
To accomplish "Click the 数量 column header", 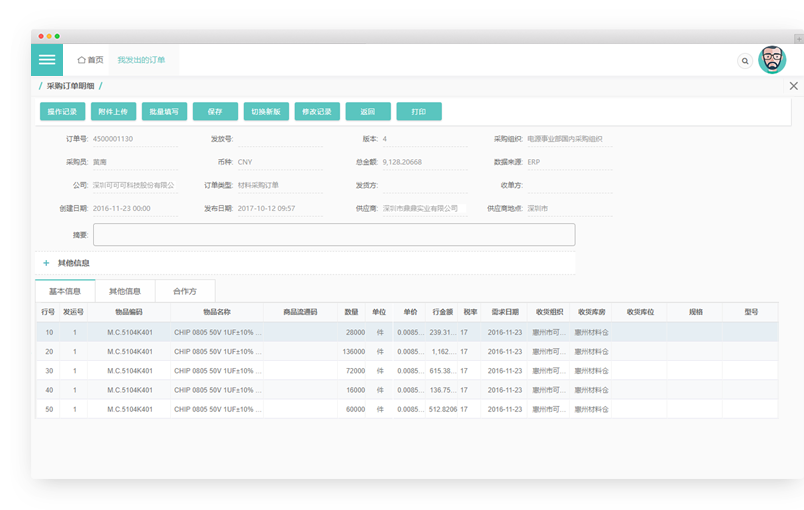I will click(352, 312).
